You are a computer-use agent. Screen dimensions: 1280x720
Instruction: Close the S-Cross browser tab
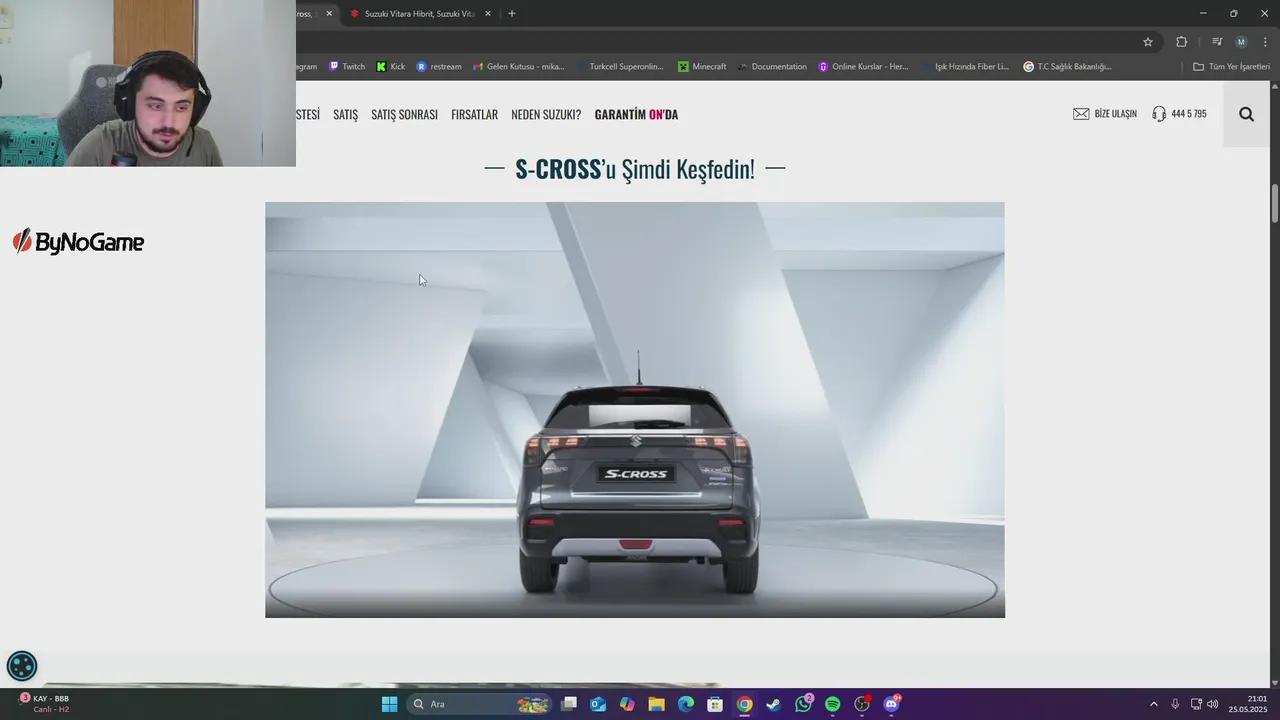click(x=329, y=14)
